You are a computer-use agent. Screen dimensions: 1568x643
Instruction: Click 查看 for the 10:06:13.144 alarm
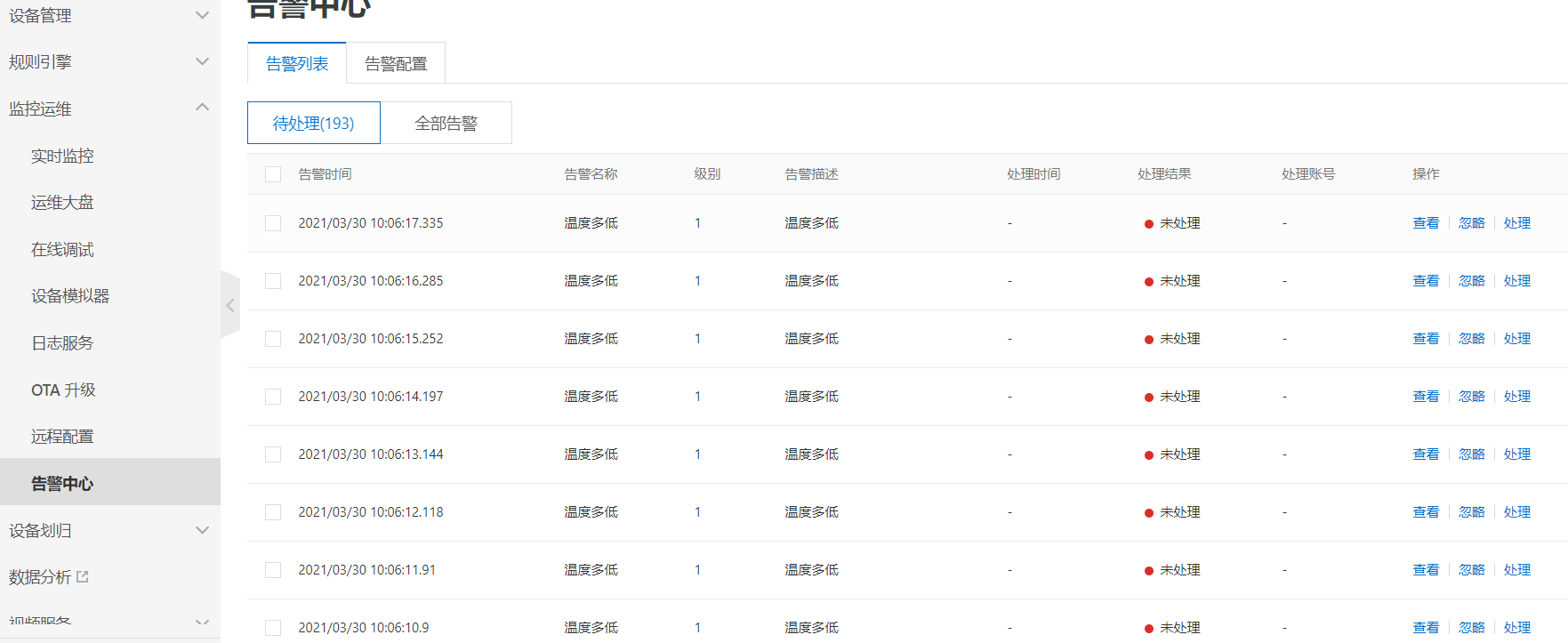tap(1426, 454)
